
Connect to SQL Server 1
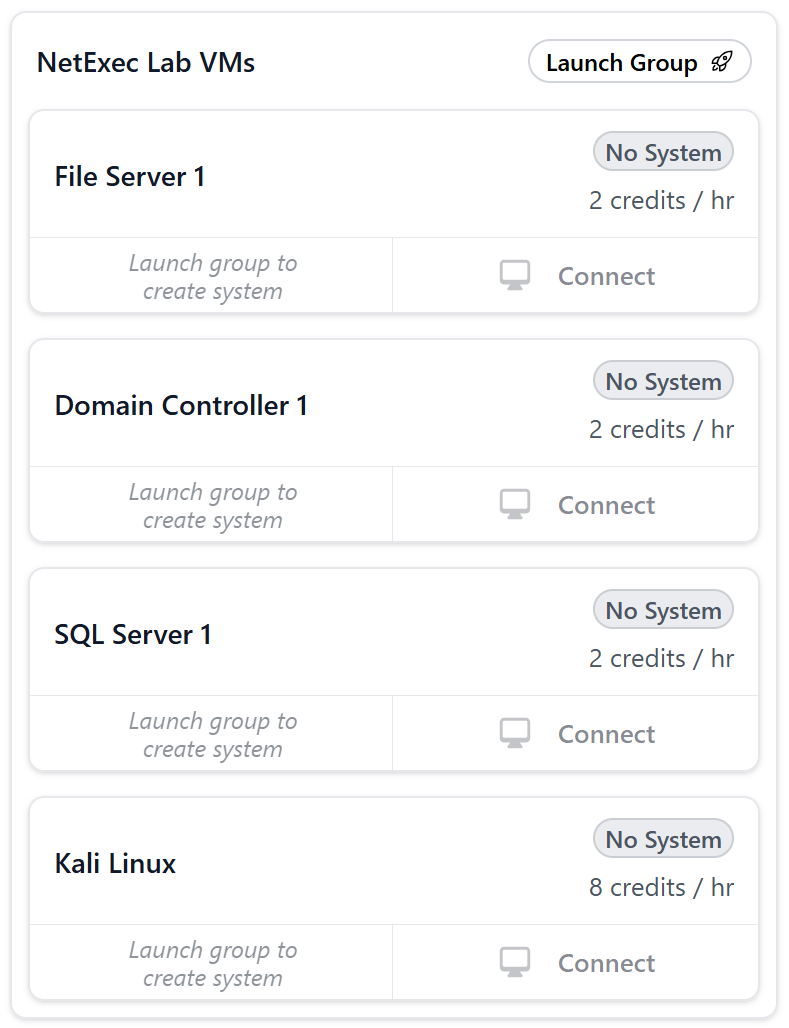coord(575,733)
